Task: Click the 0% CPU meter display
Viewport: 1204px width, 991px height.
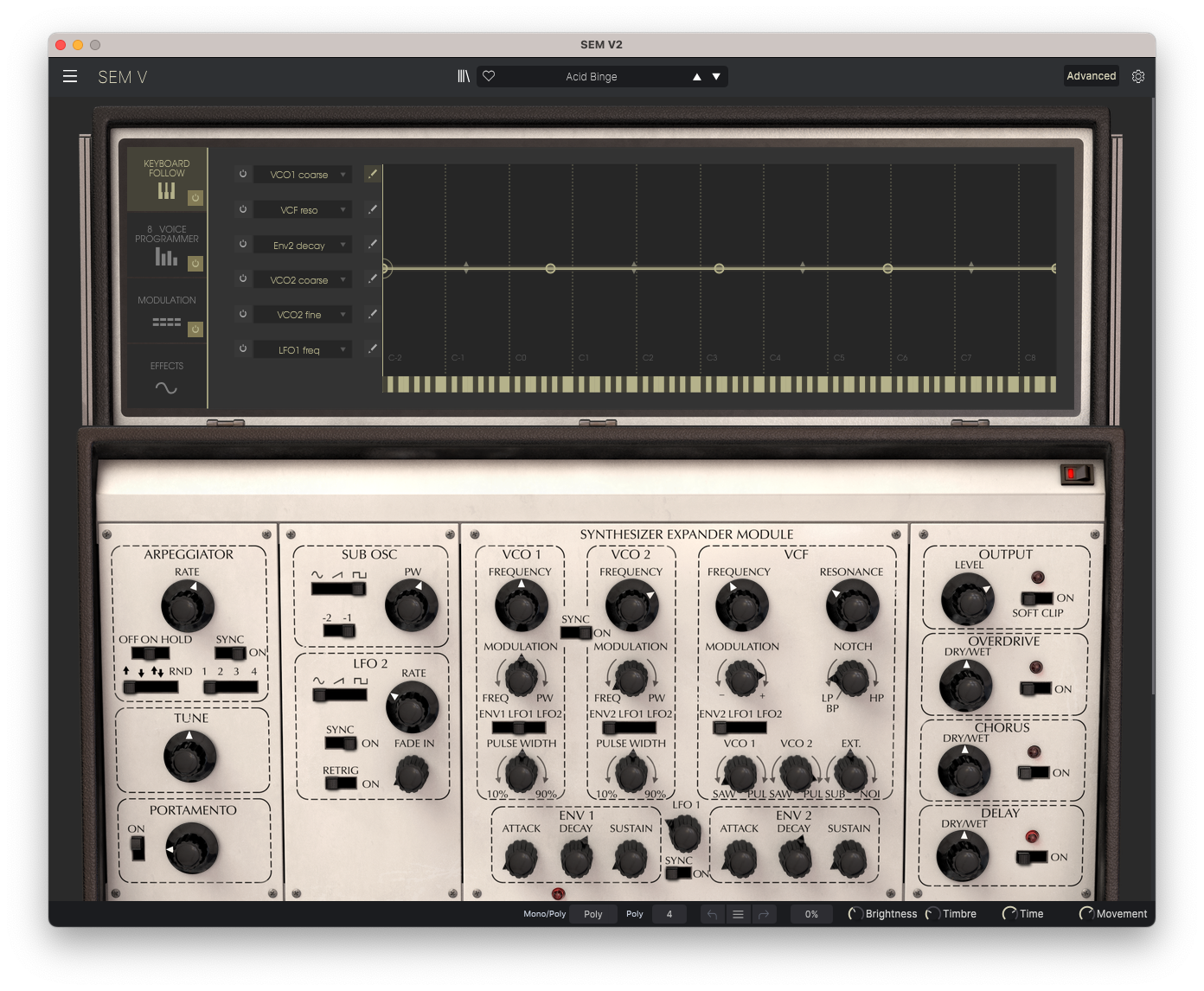Action: [811, 914]
